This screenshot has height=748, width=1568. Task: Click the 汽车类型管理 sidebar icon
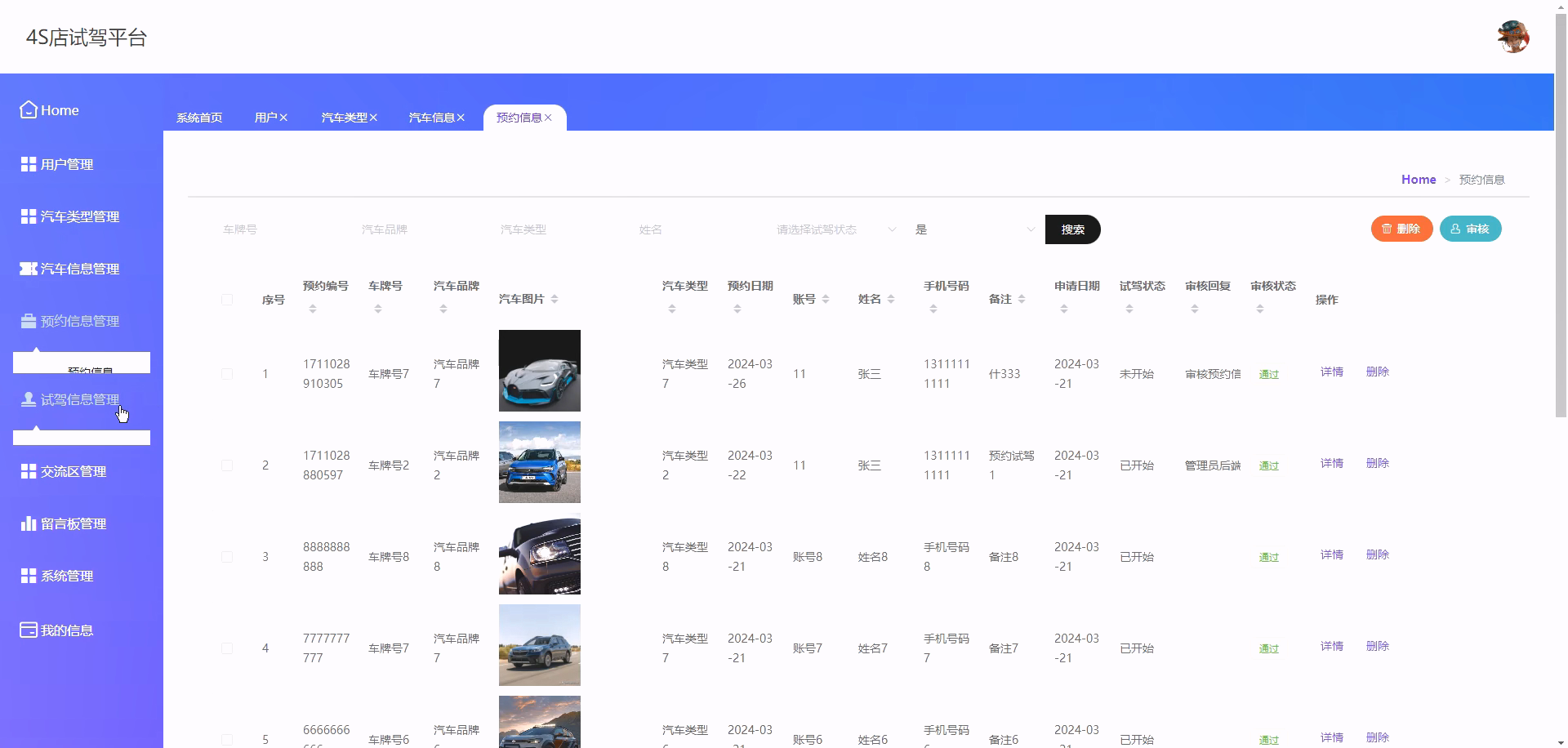point(27,216)
